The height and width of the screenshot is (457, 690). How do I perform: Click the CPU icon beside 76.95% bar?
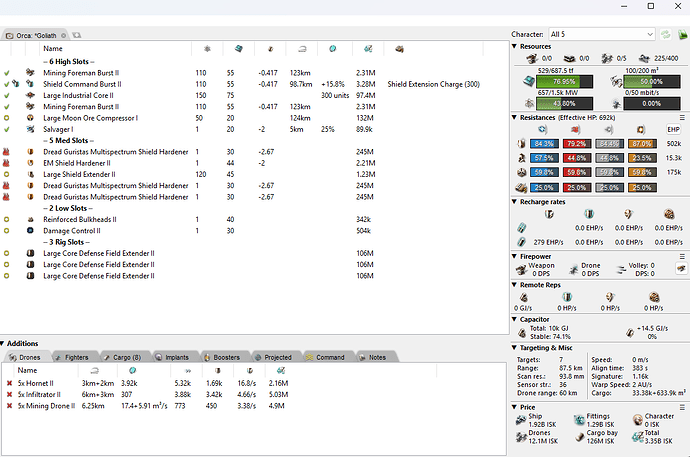(529, 81)
